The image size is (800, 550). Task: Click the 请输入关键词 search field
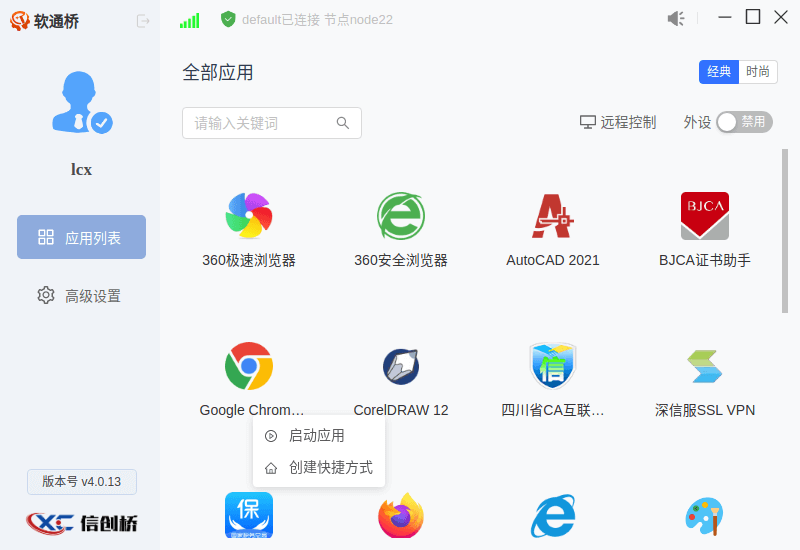[x=271, y=123]
